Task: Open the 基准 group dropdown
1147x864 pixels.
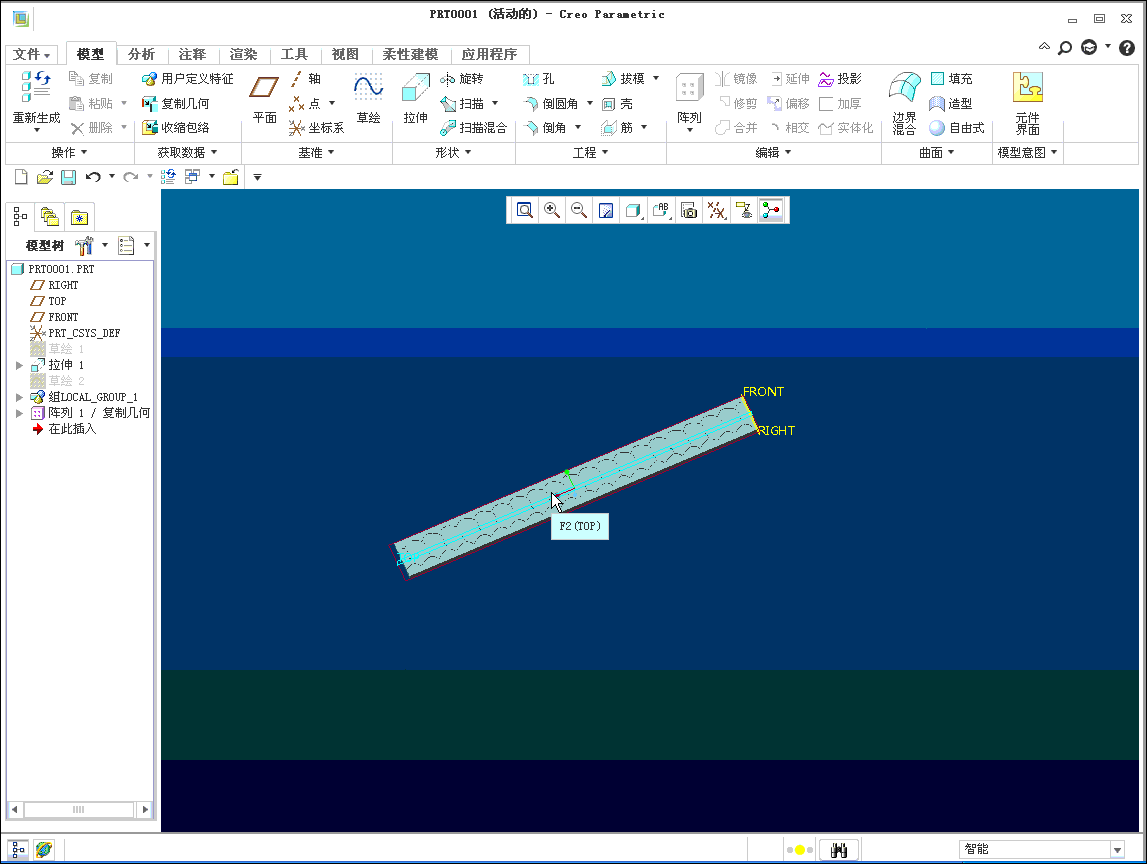Action: pos(317,152)
